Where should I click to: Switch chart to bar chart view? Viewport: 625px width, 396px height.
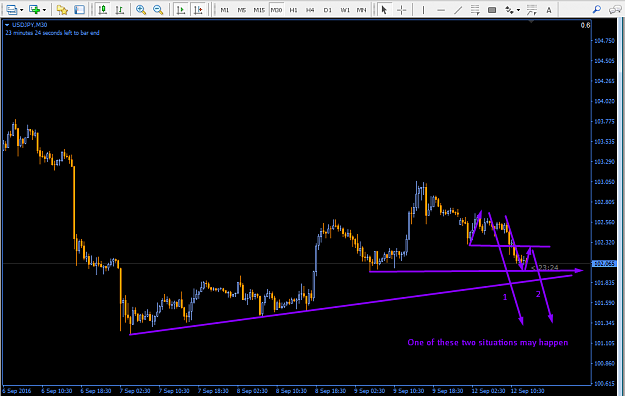point(120,10)
